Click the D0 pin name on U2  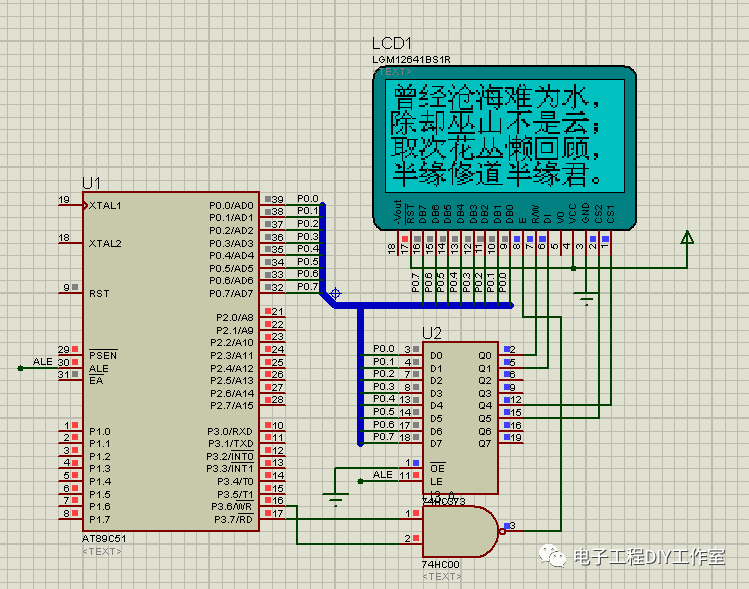pos(436,356)
